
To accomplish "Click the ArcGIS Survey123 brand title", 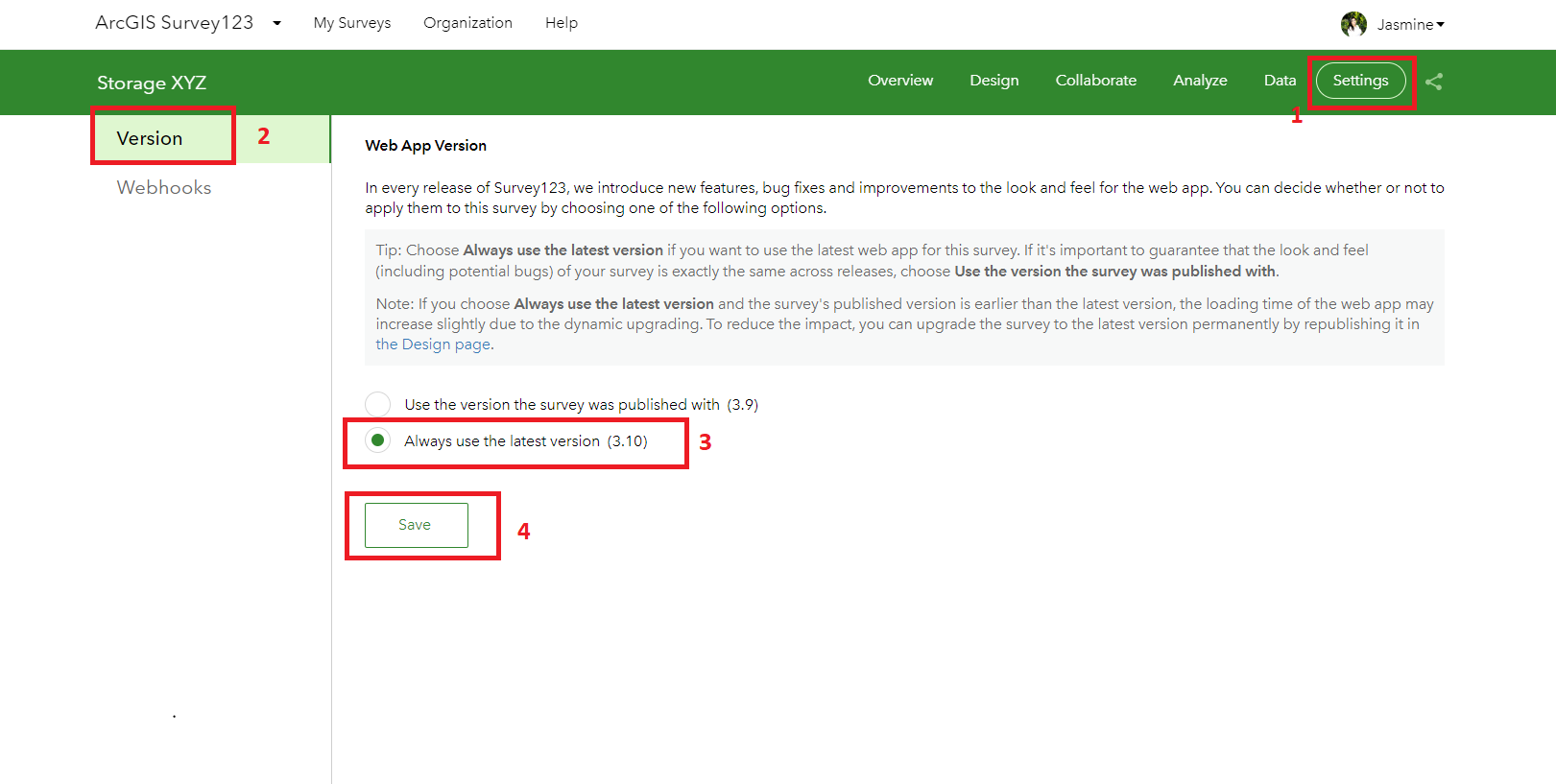I will point(175,23).
